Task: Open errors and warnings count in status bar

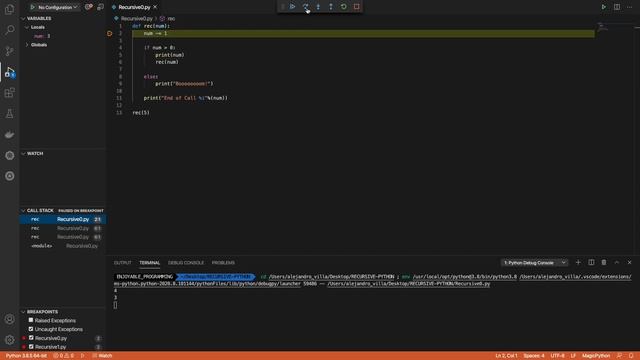Action: 63,356
